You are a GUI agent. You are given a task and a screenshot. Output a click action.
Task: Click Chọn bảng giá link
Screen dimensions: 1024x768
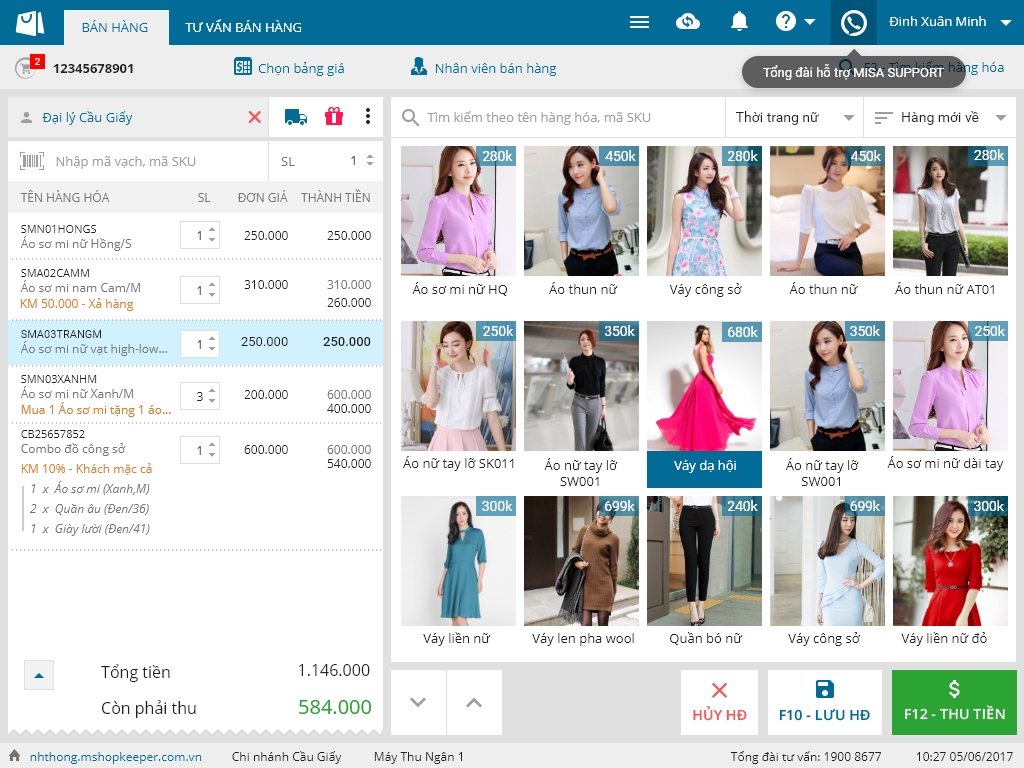(x=300, y=68)
